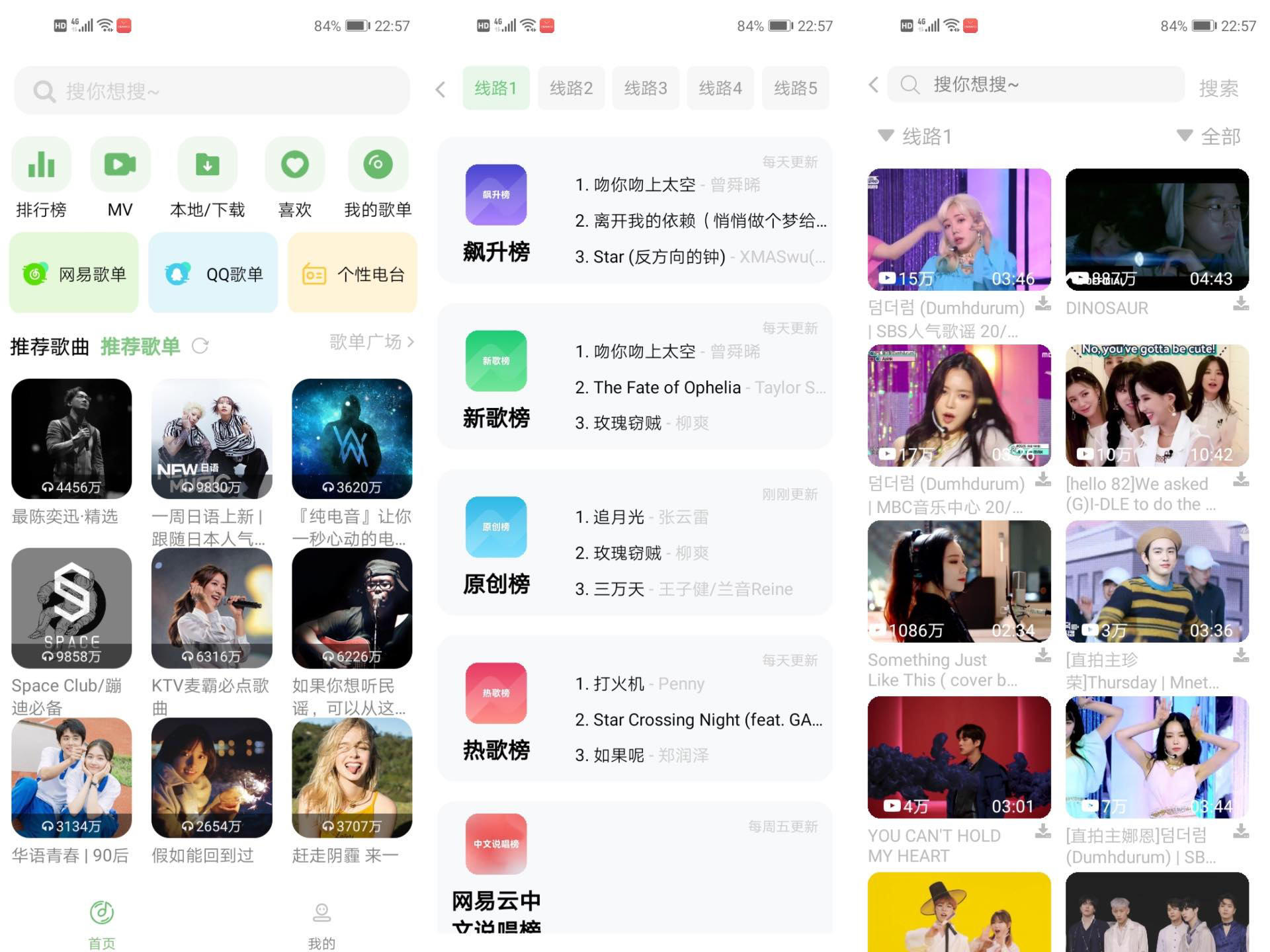
Task: Open 我的歌单 playlist disc icon
Action: (x=377, y=165)
